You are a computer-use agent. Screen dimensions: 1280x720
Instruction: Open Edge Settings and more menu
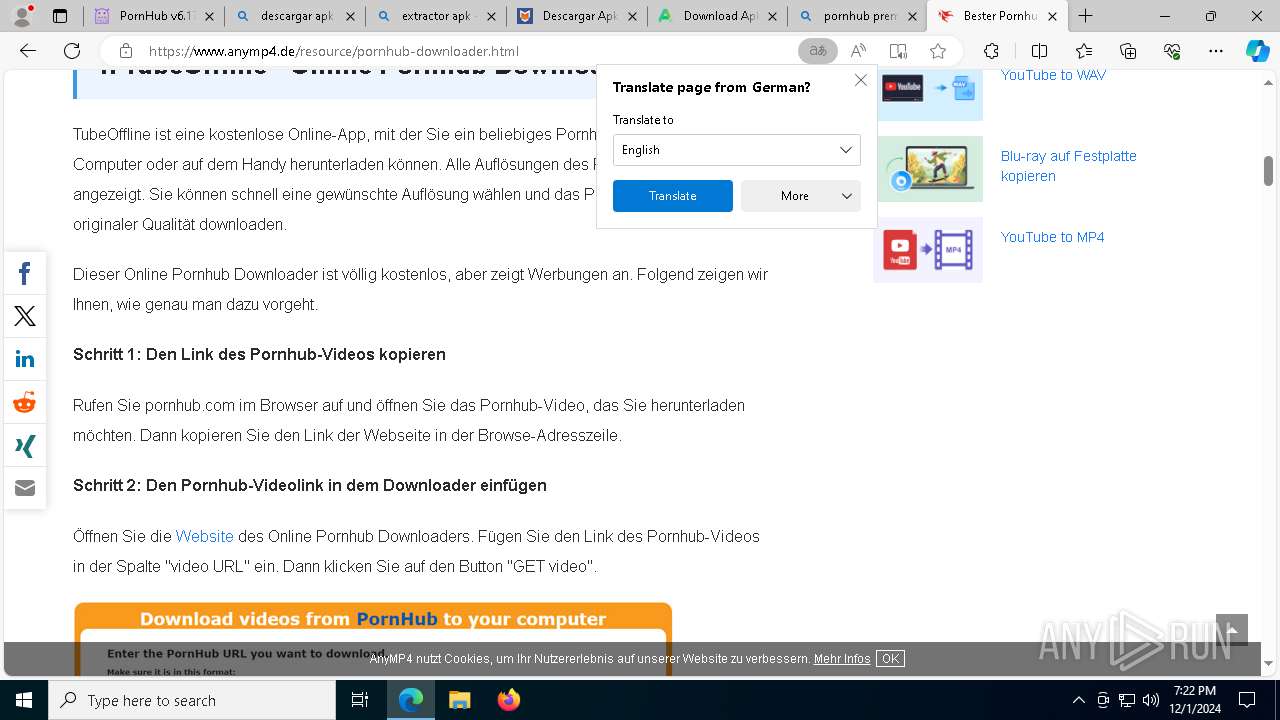point(1216,51)
